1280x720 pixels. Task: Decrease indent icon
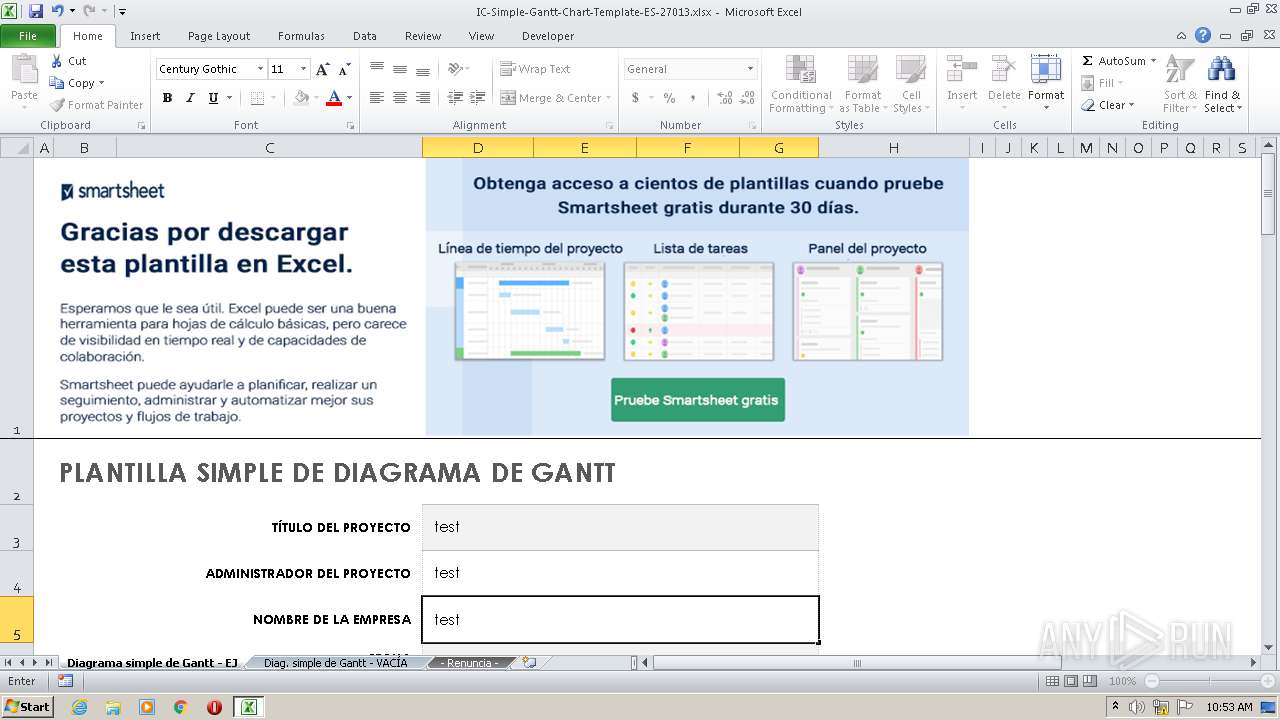(455, 98)
